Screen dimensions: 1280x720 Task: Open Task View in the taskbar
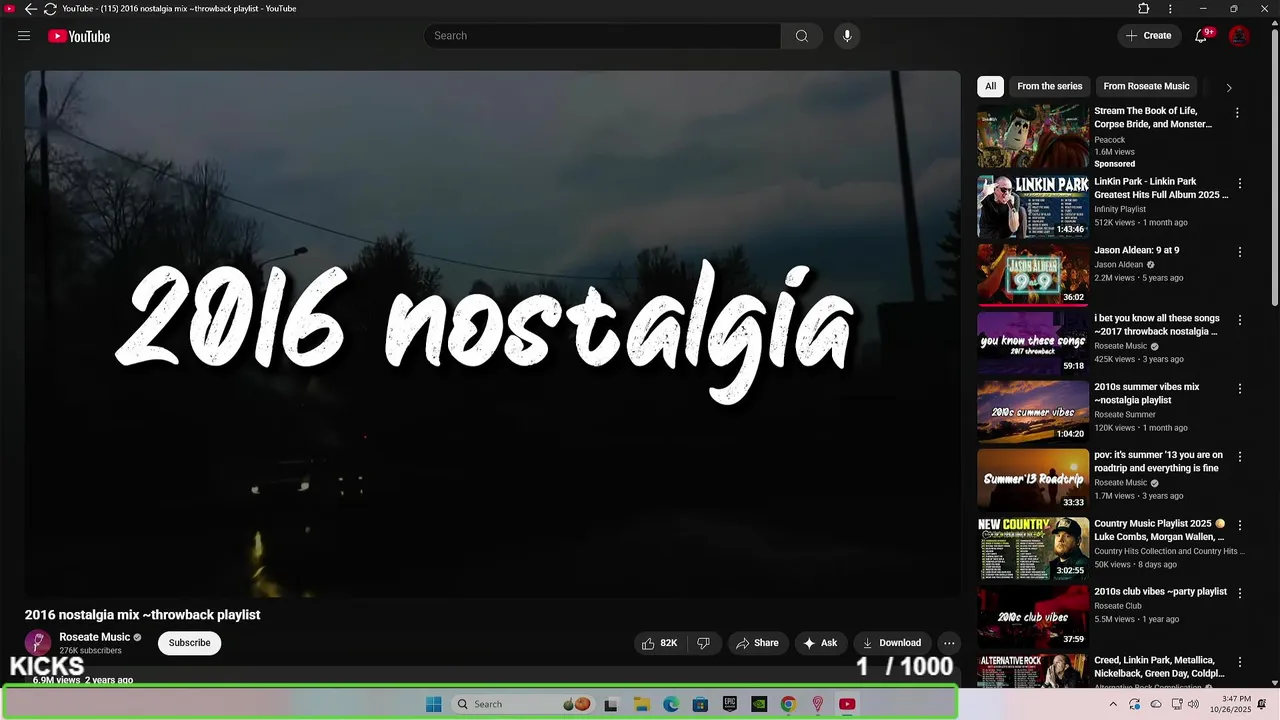pos(611,704)
